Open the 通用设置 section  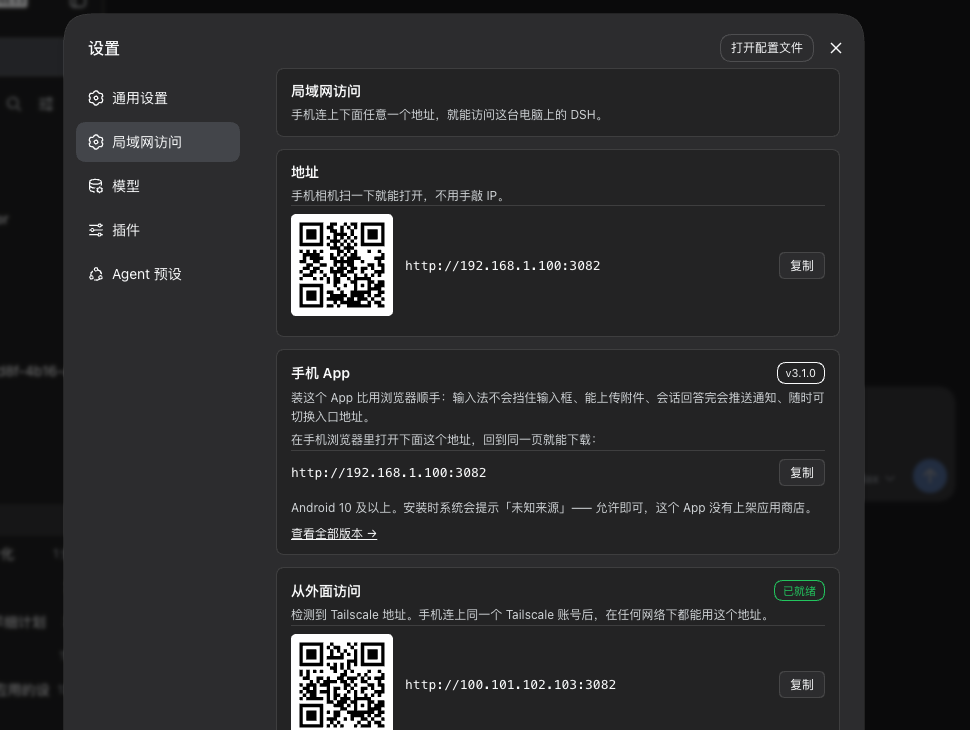coord(158,98)
